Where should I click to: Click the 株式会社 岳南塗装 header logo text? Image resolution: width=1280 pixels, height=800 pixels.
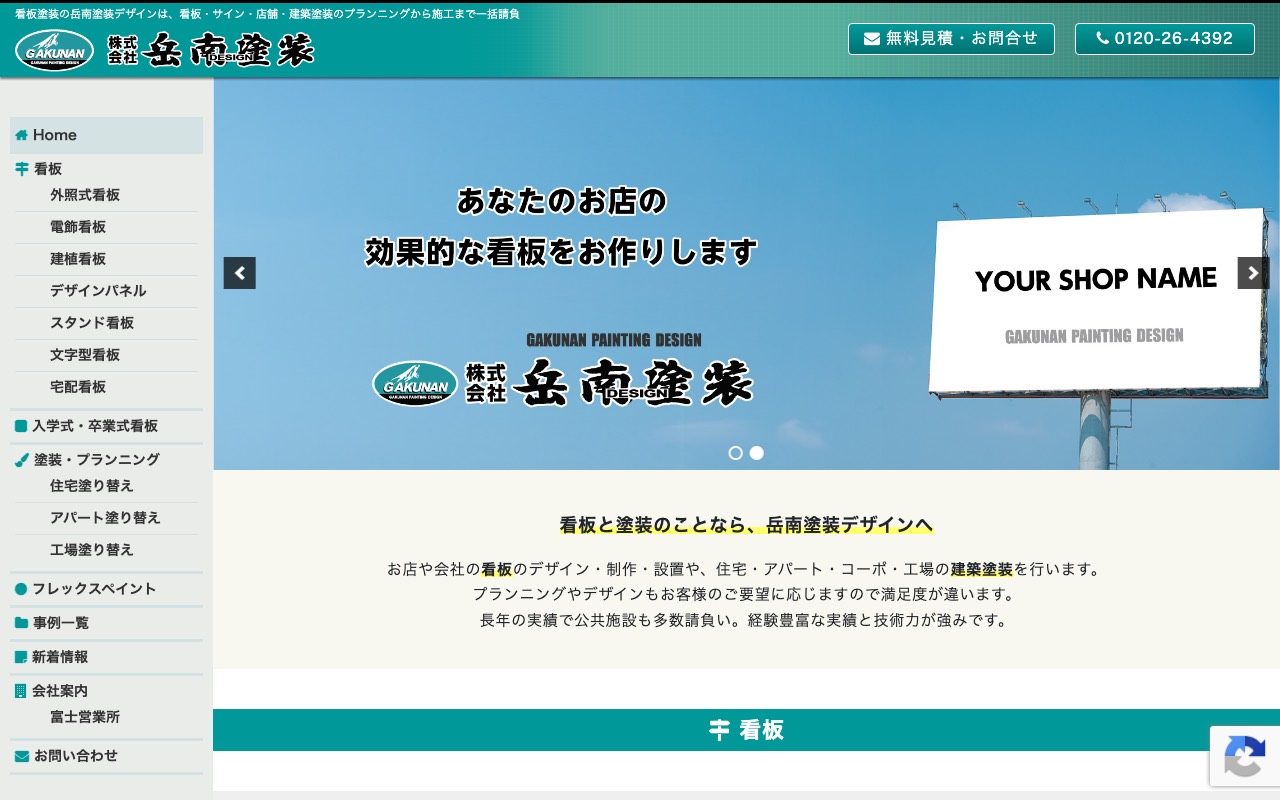211,50
